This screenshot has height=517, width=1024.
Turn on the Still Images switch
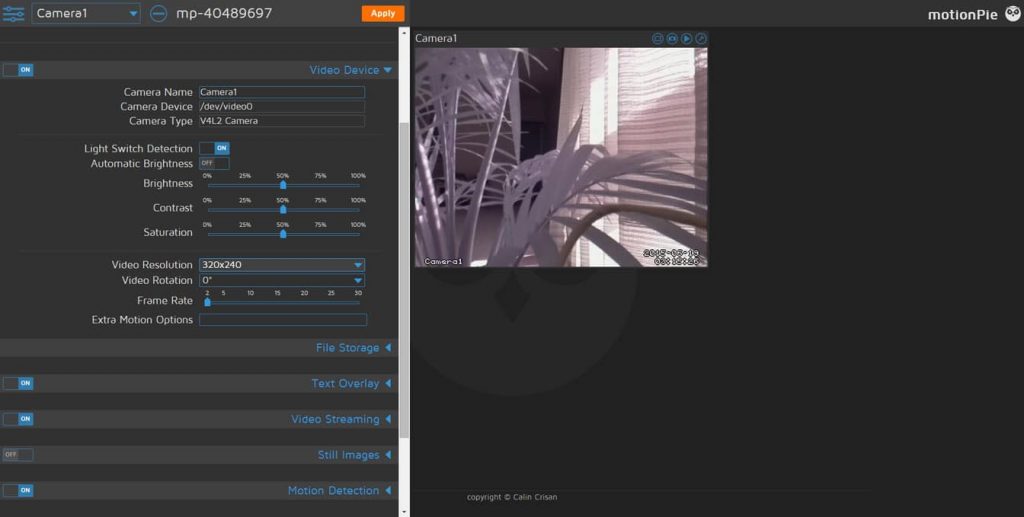[18, 454]
